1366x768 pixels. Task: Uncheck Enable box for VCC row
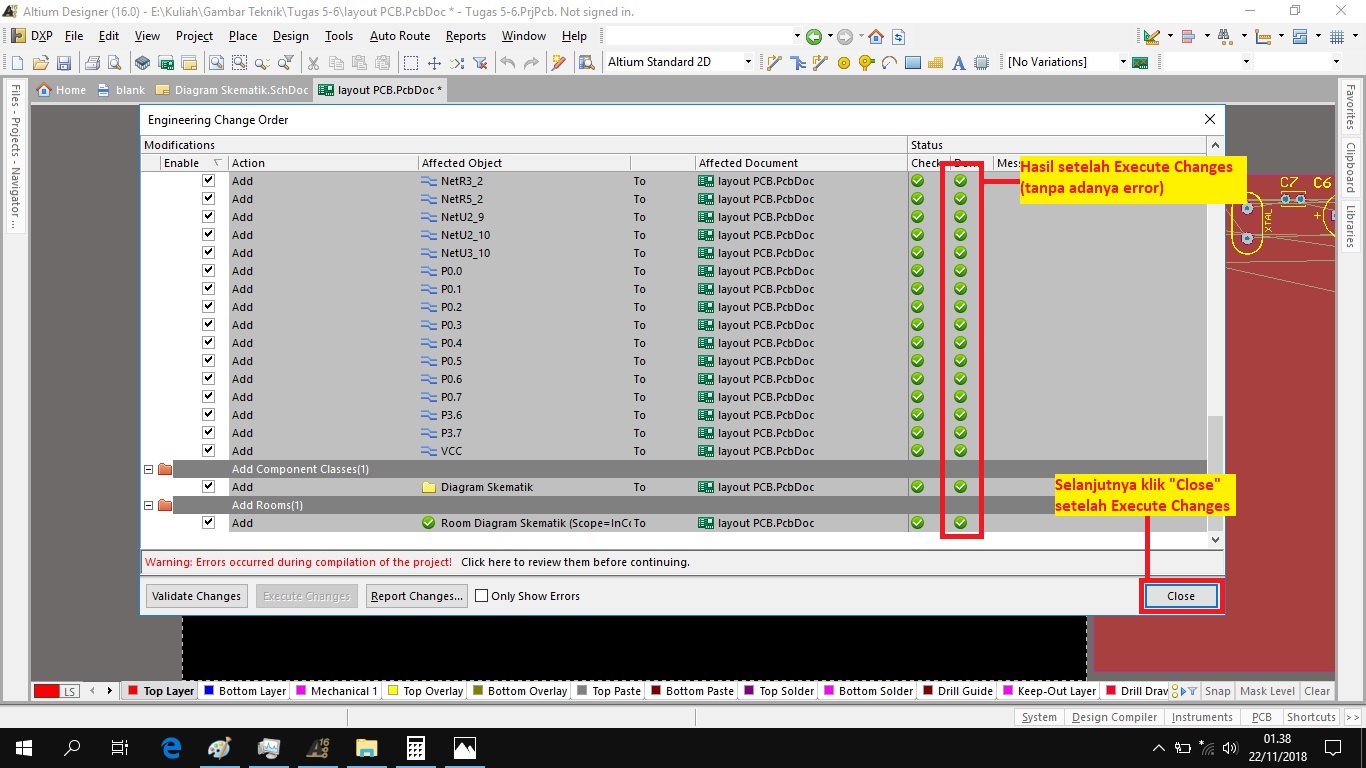[x=208, y=451]
